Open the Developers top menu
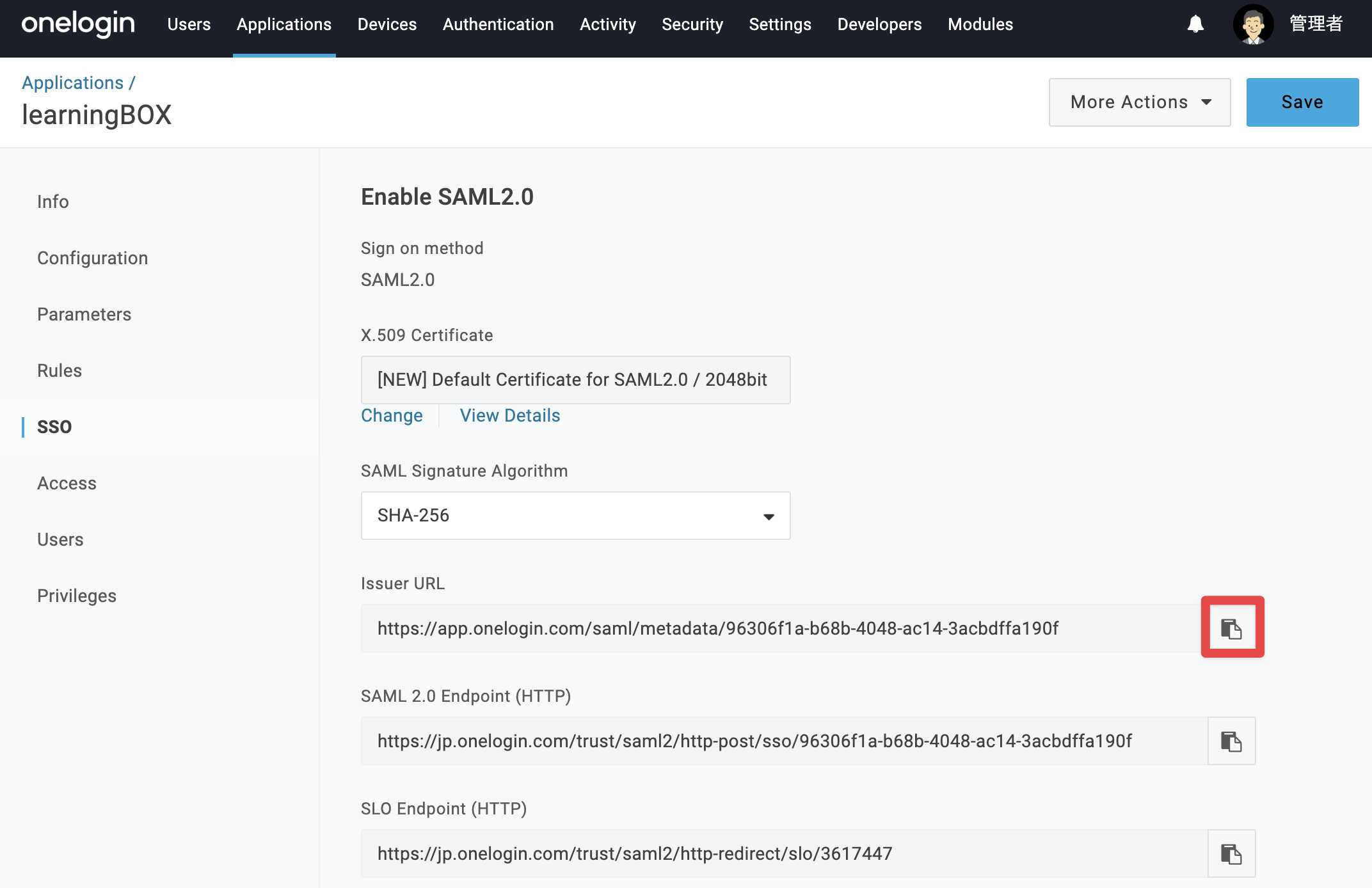Viewport: 1372px width, 888px height. pos(880,24)
